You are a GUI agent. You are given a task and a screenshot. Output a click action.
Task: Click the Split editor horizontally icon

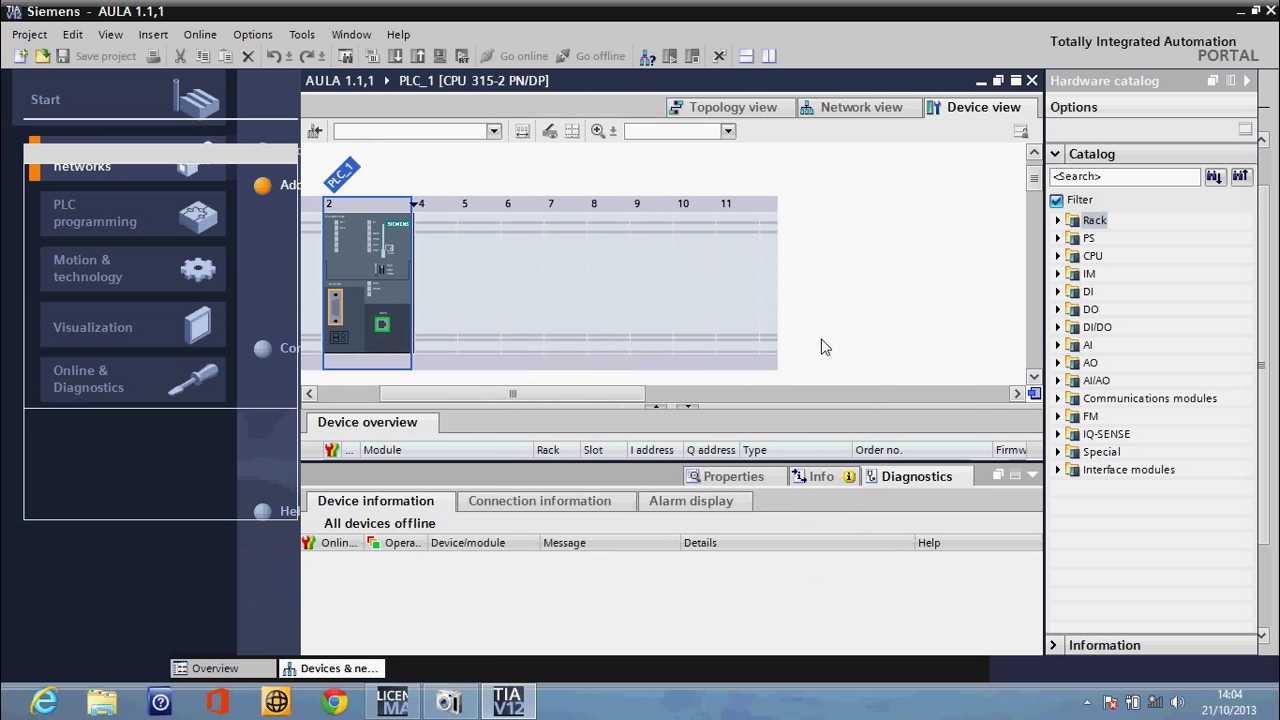(746, 56)
